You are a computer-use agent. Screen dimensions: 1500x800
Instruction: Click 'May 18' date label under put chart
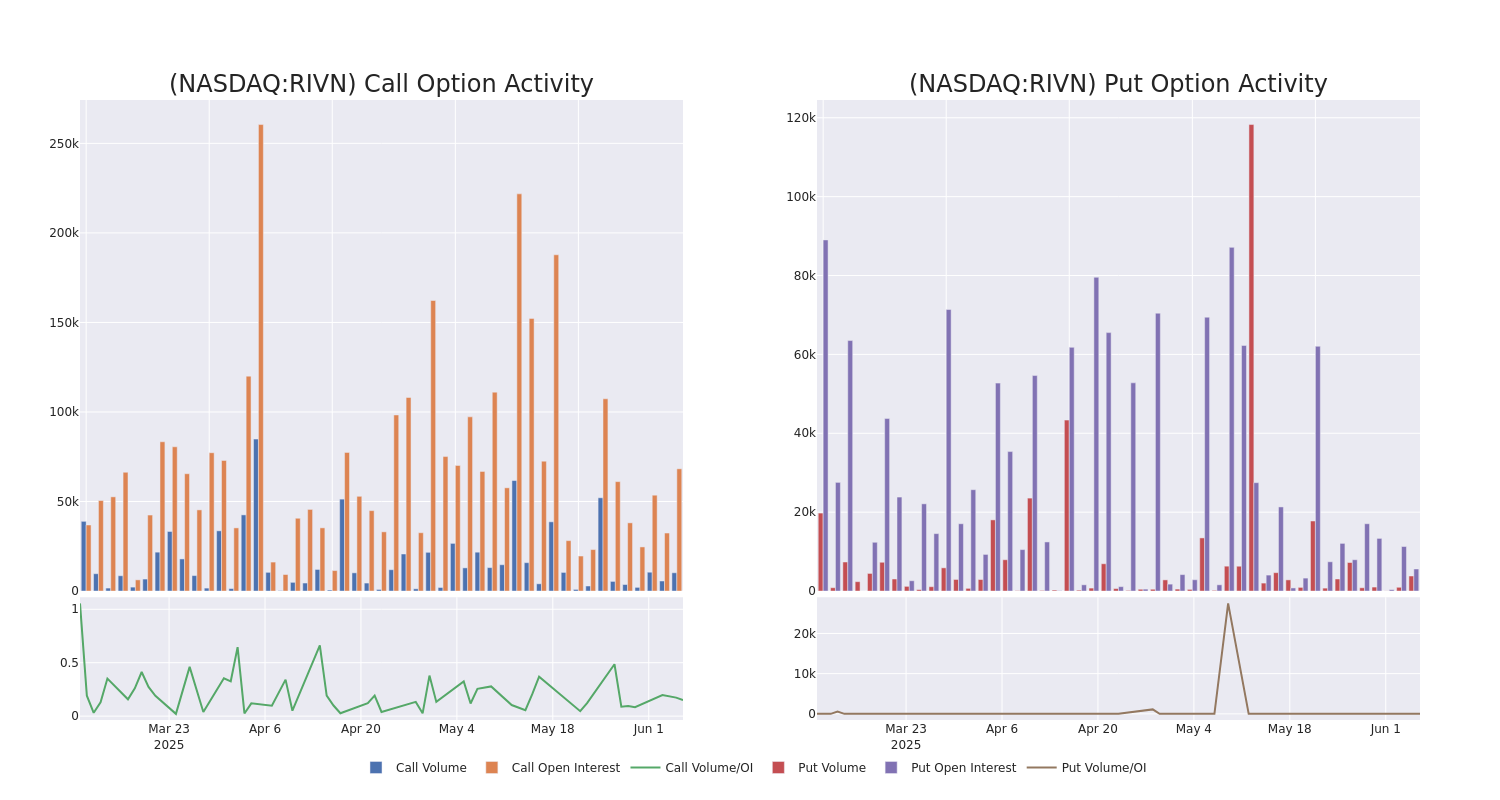pos(1290,729)
